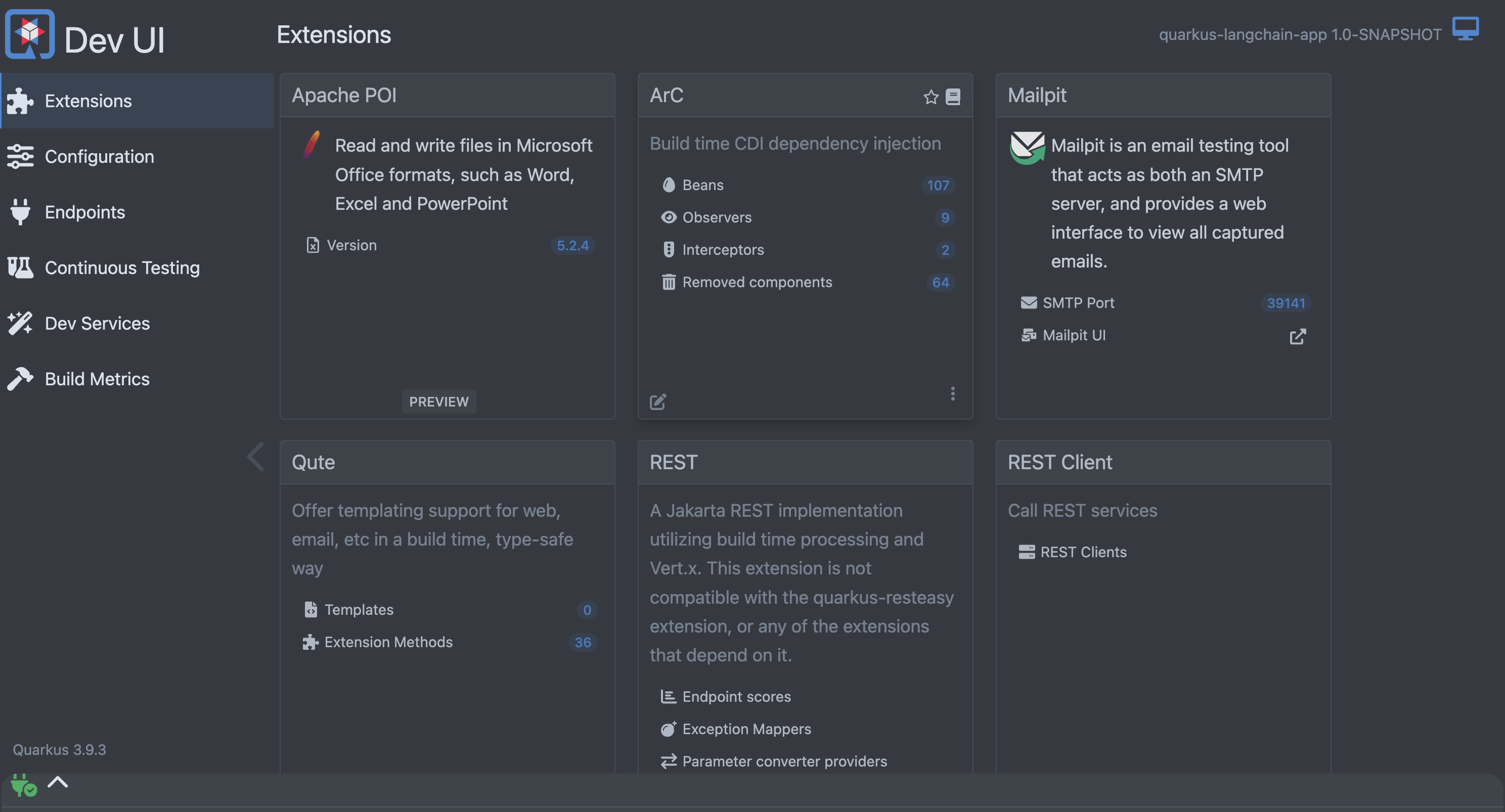The image size is (1505, 812).
Task: Click the Mailpit envelope logo
Action: (x=1027, y=148)
